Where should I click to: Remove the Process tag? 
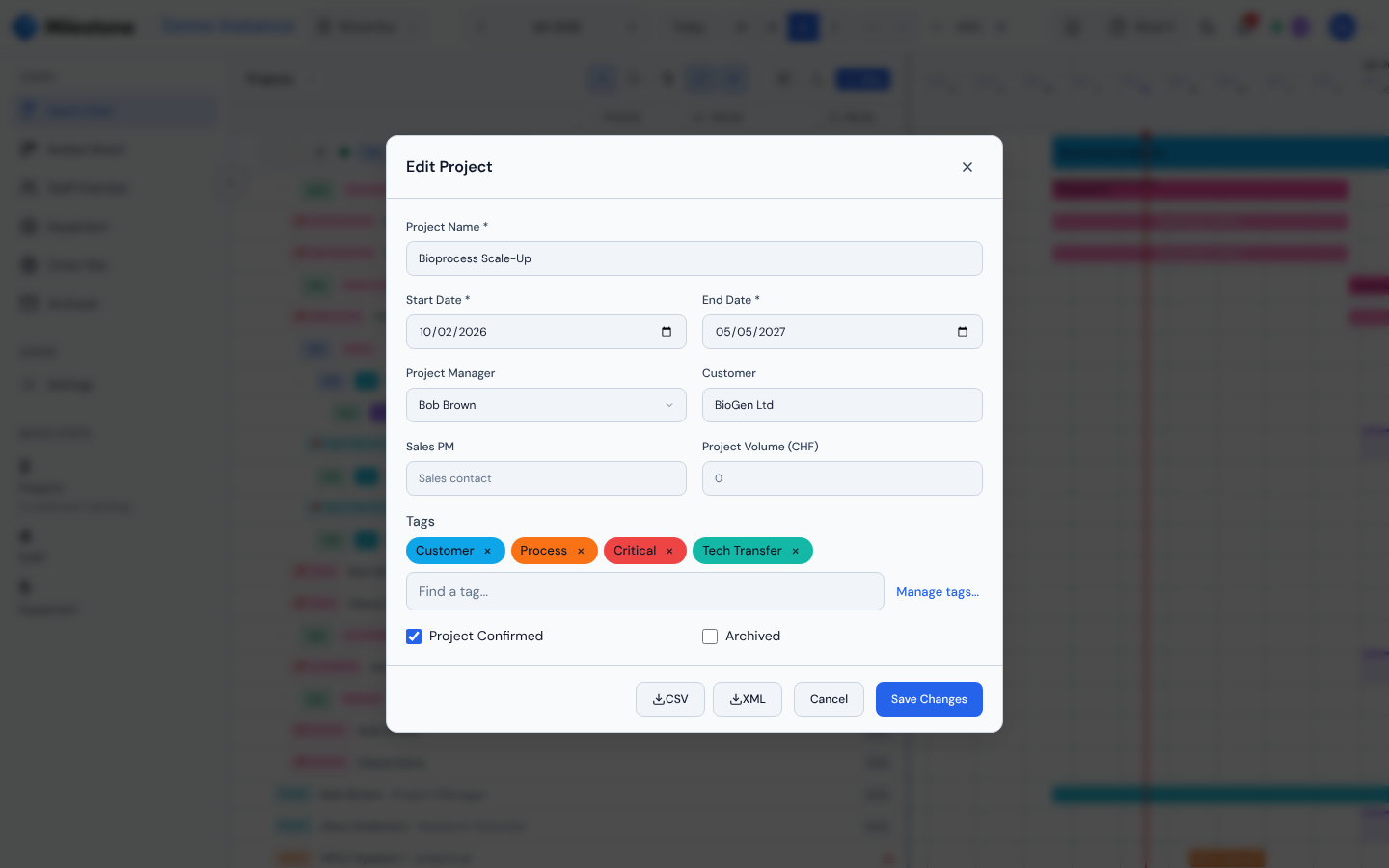581,551
